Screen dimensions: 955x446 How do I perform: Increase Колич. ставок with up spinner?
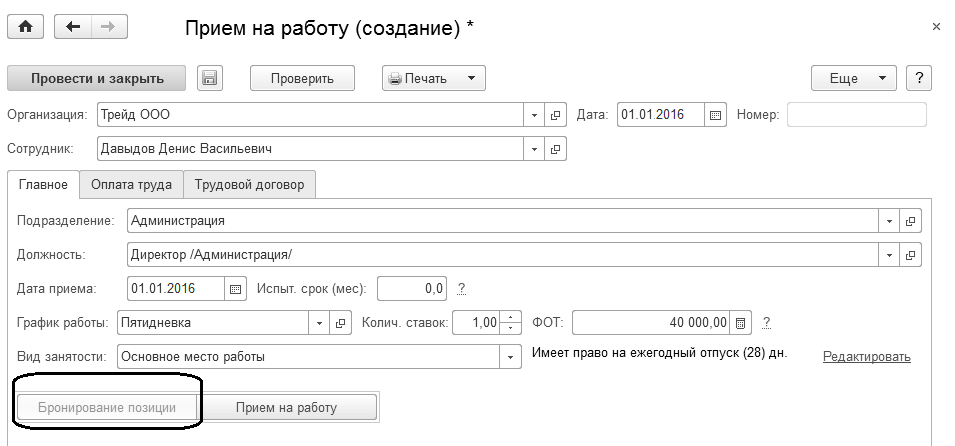(510, 317)
